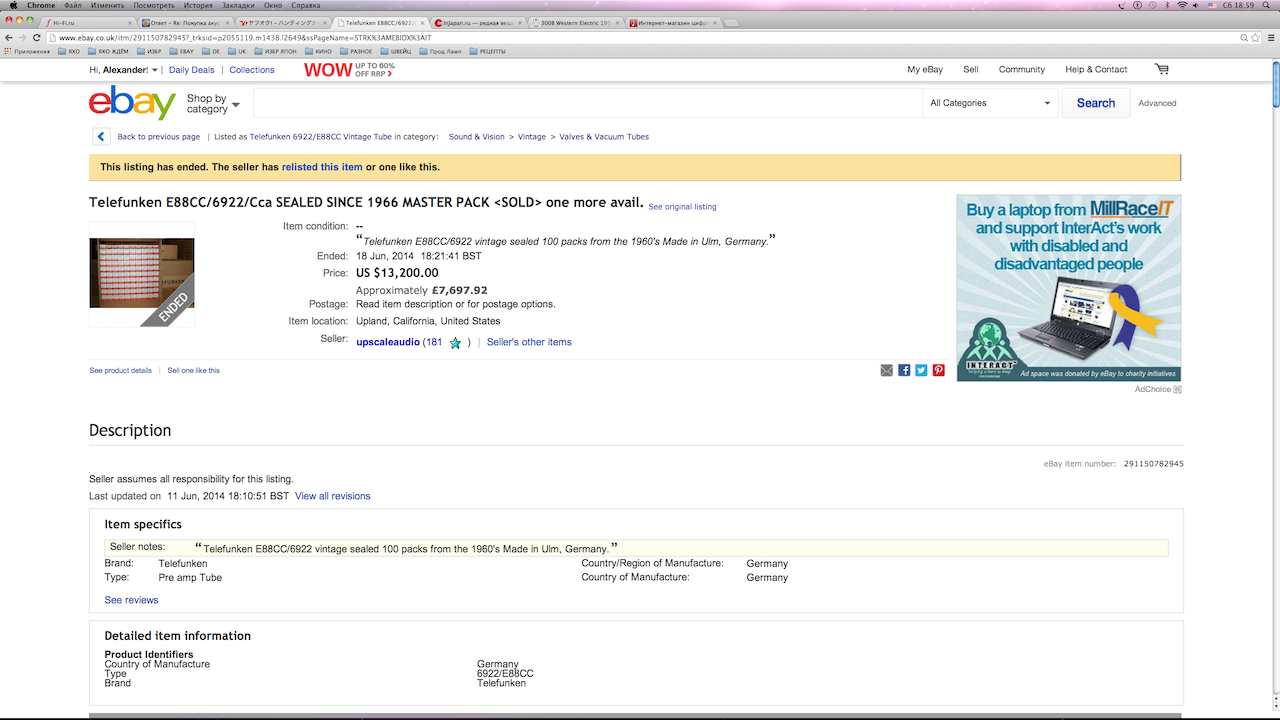Share listing on Twitter icon
Screen dimensions: 1280x720
921,370
